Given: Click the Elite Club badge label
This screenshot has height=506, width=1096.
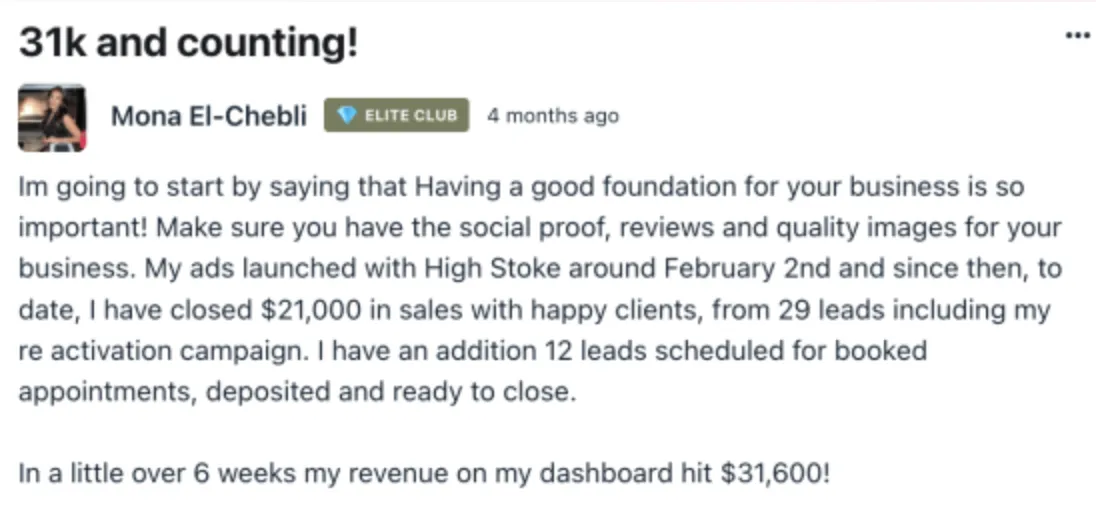Looking at the screenshot, I should pos(410,116).
